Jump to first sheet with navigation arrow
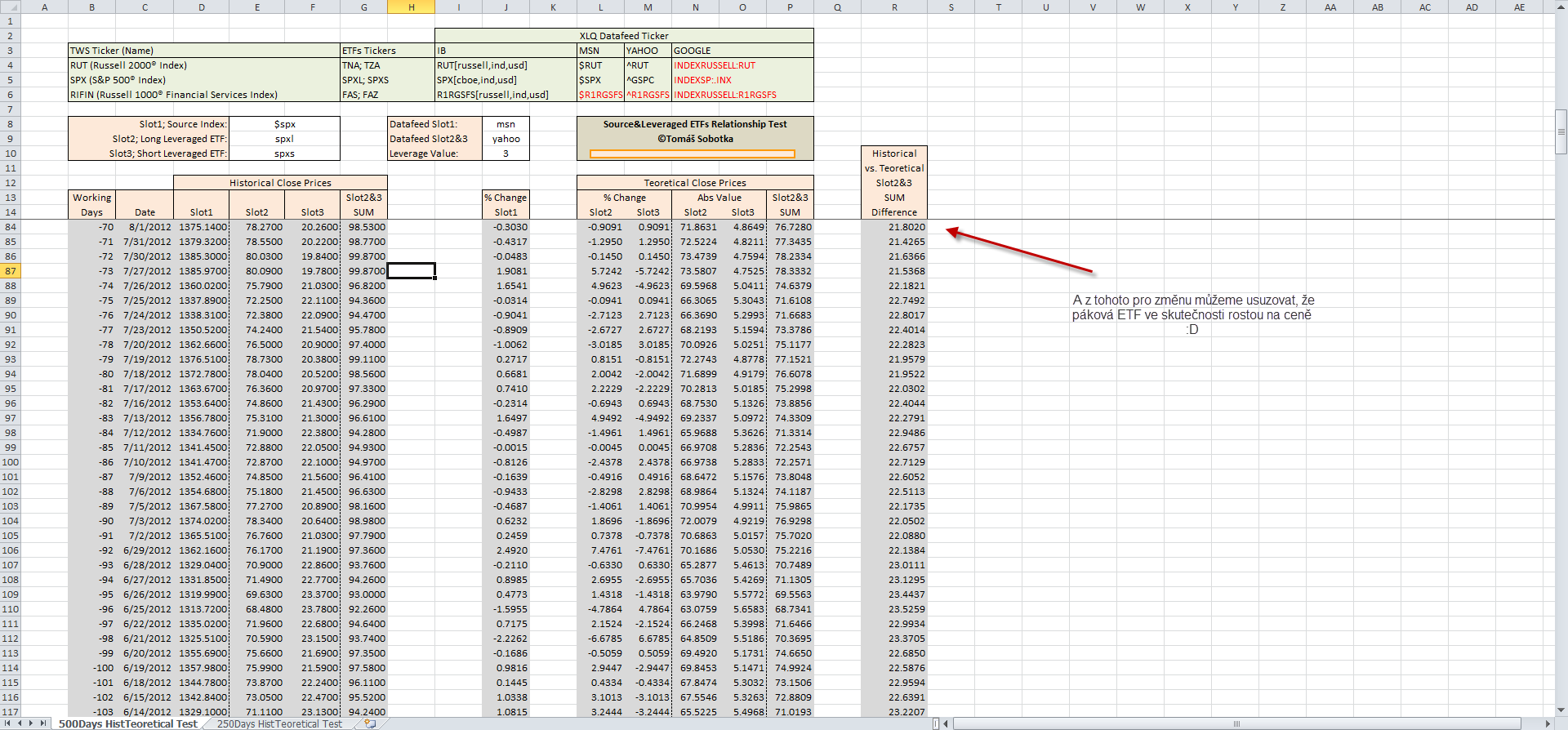The width and height of the screenshot is (1568, 730). tap(7, 723)
